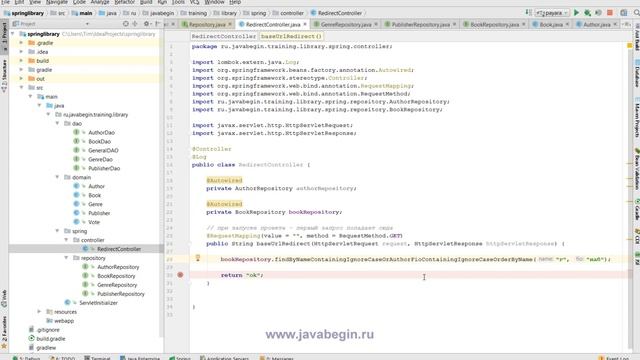
Task: Close the RedirectController.java tab
Action: coord(305,24)
